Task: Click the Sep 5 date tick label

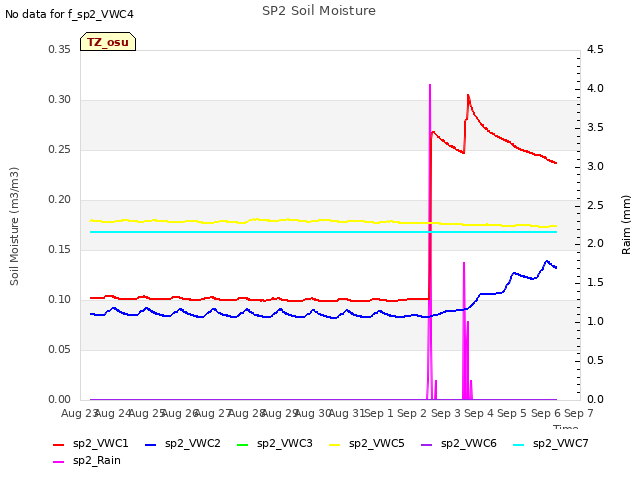Action: 512,414
